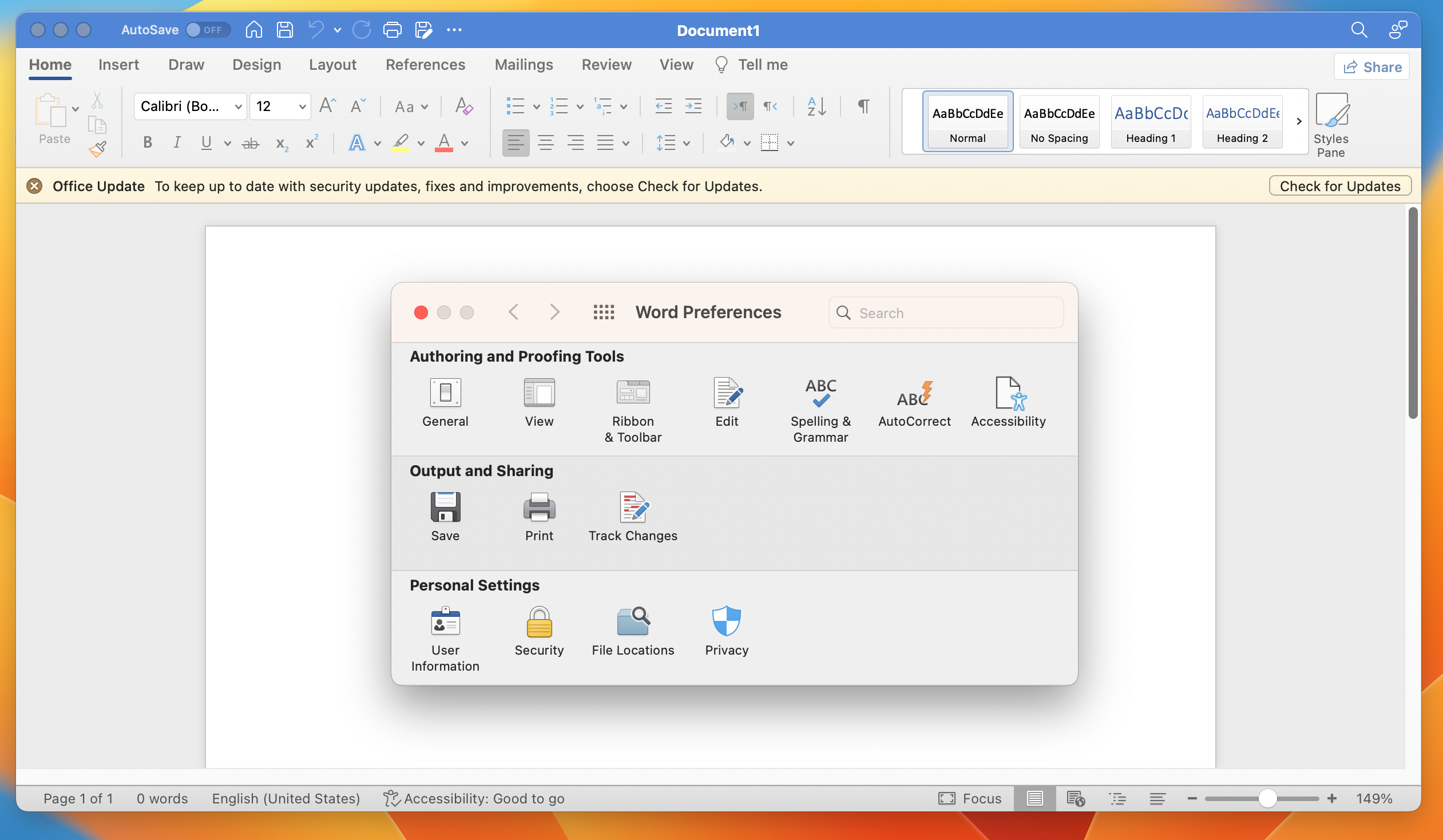The width and height of the screenshot is (1443, 840).
Task: Click the Word Preferences search field
Action: pyautogui.click(x=945, y=312)
